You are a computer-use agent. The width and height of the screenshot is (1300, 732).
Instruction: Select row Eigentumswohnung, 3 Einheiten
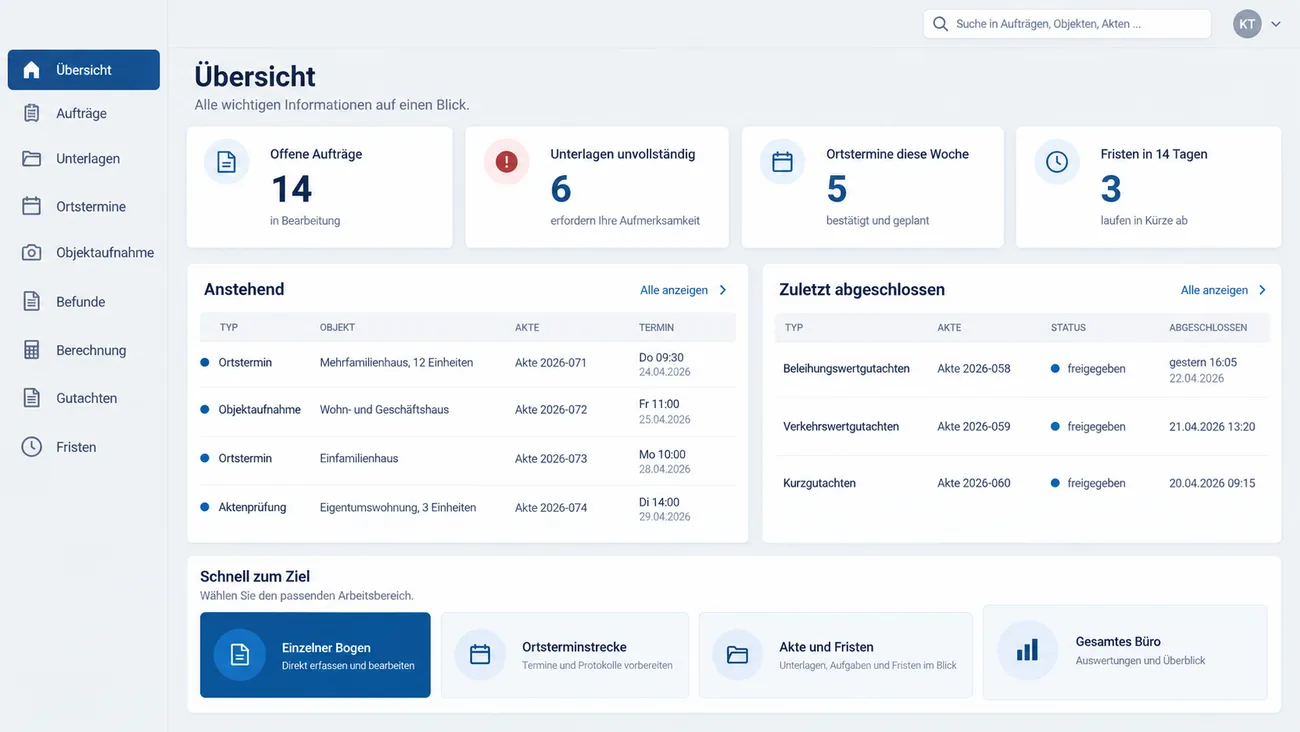coord(468,509)
